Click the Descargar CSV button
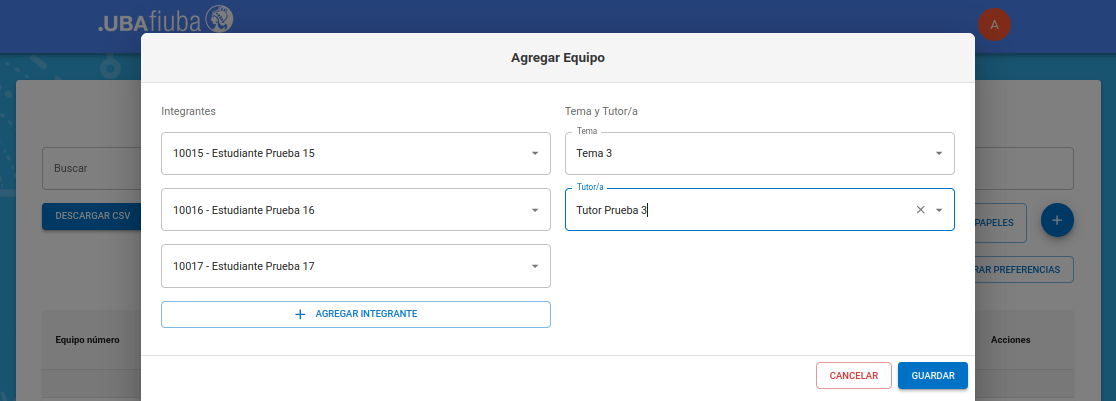Screen dimensions: 1116x401 pos(92,216)
